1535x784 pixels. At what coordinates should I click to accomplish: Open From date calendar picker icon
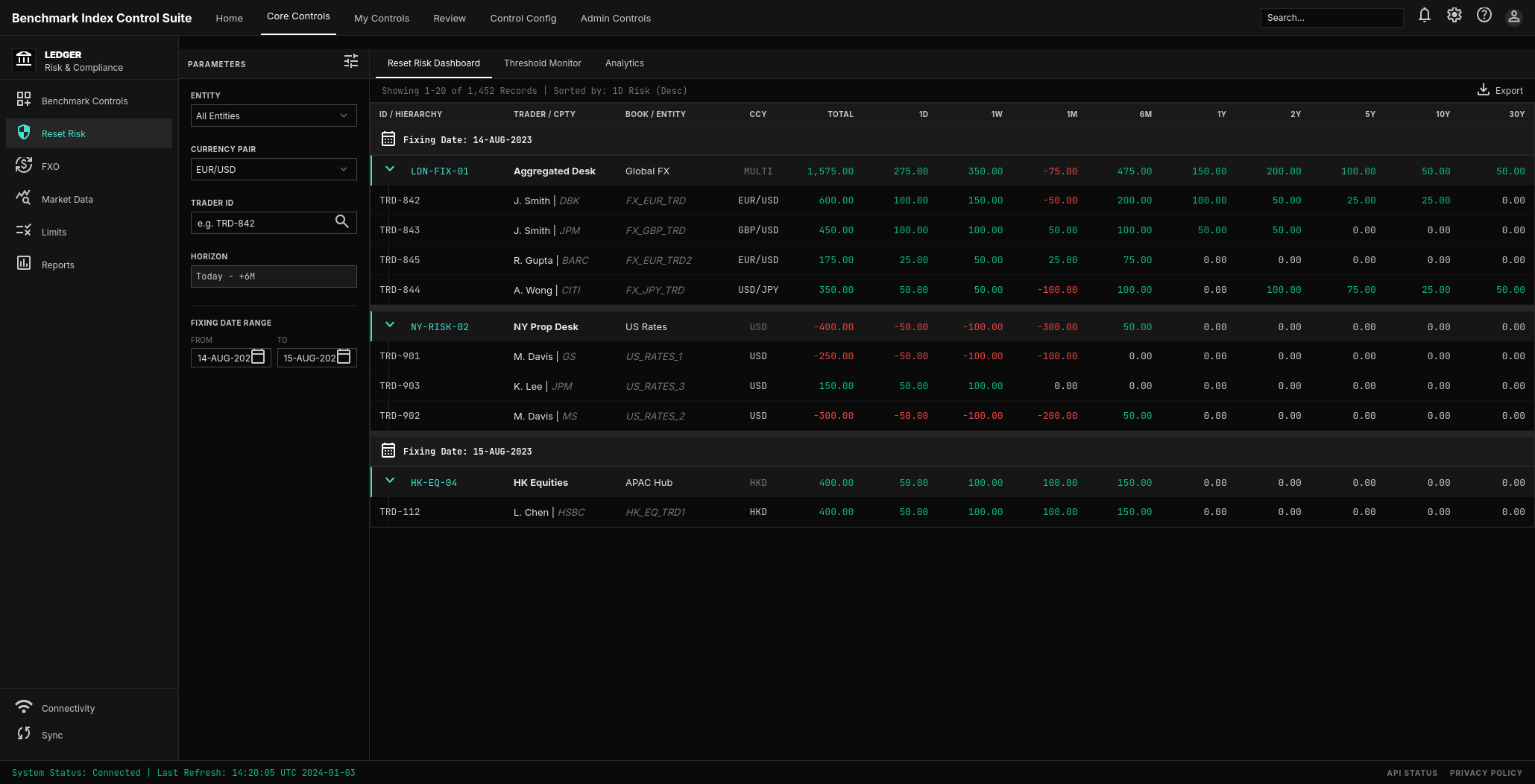(x=258, y=356)
